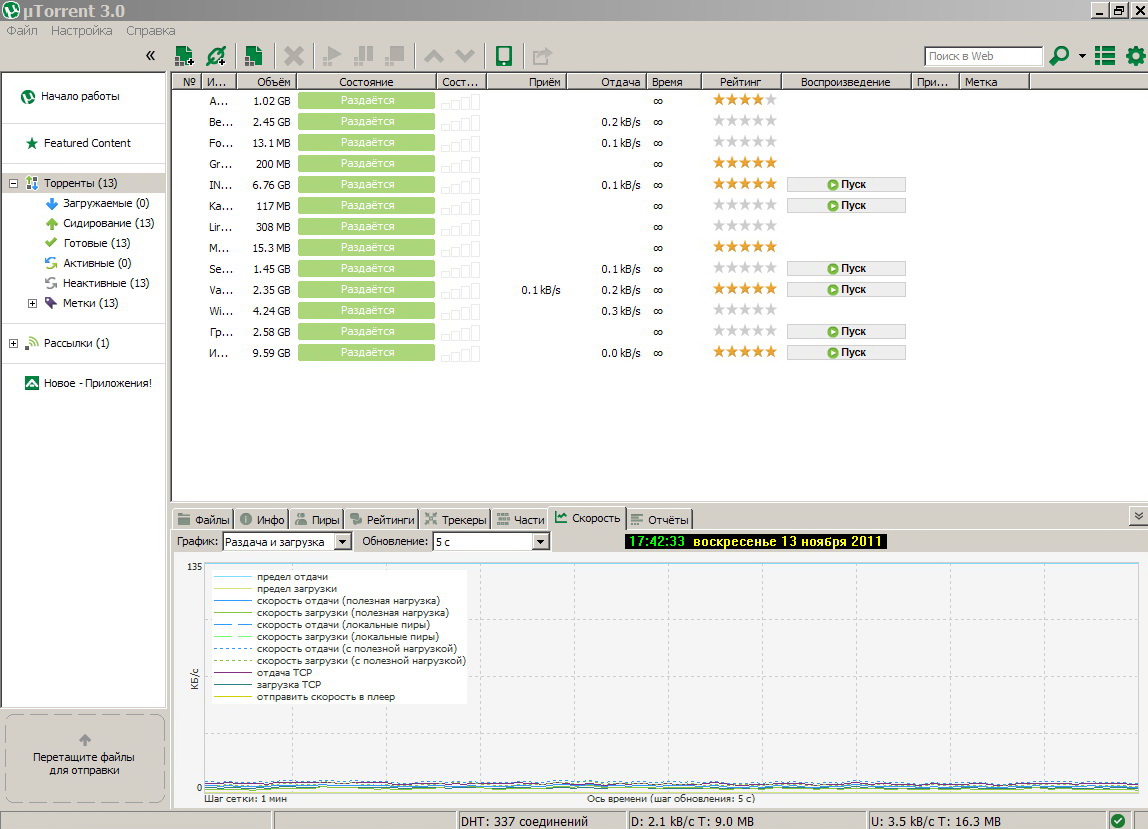Select Сидирование (13) category

tap(108, 223)
